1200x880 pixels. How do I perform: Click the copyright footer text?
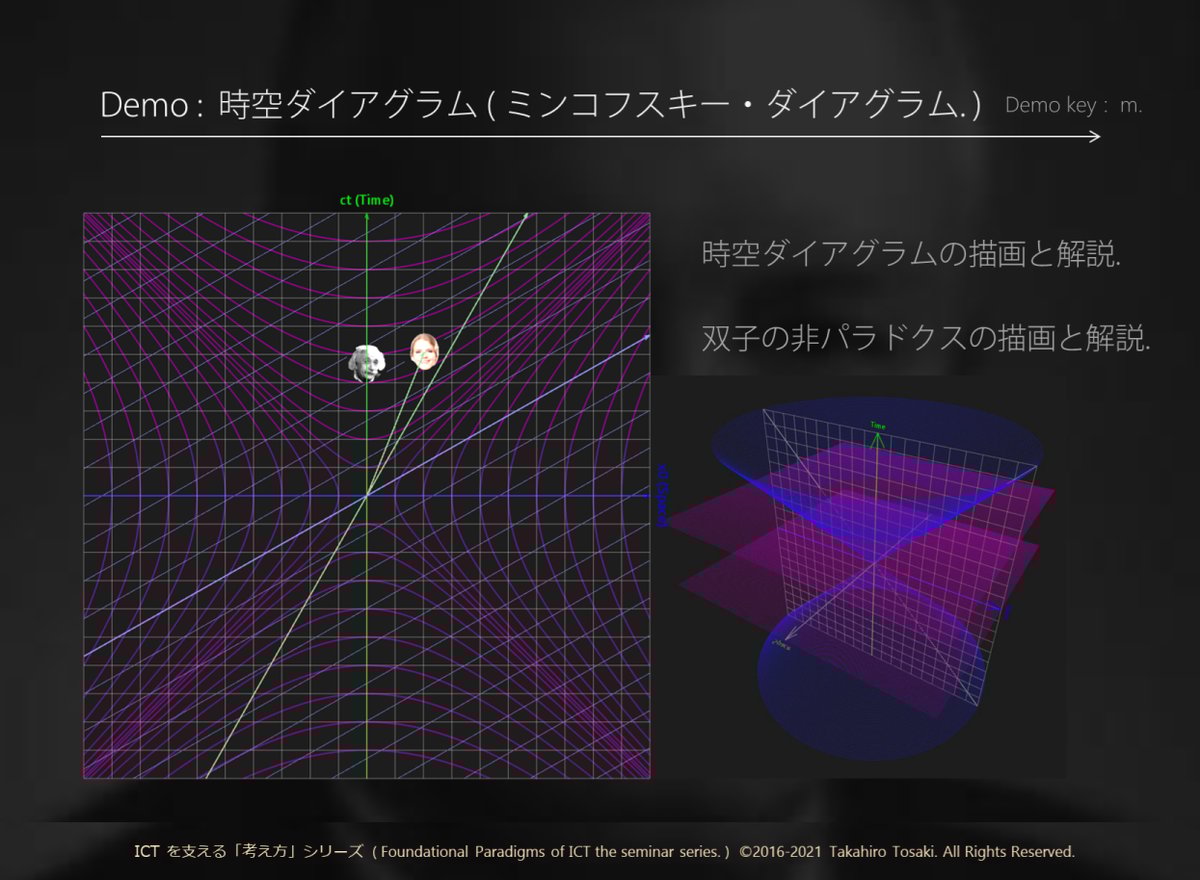point(605,852)
